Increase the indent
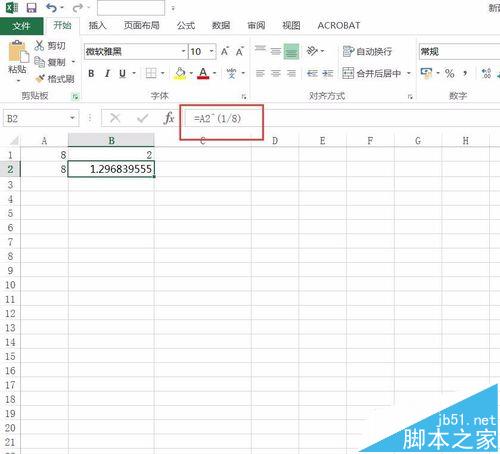Image resolution: width=500 pixels, height=454 pixels. tap(328, 73)
